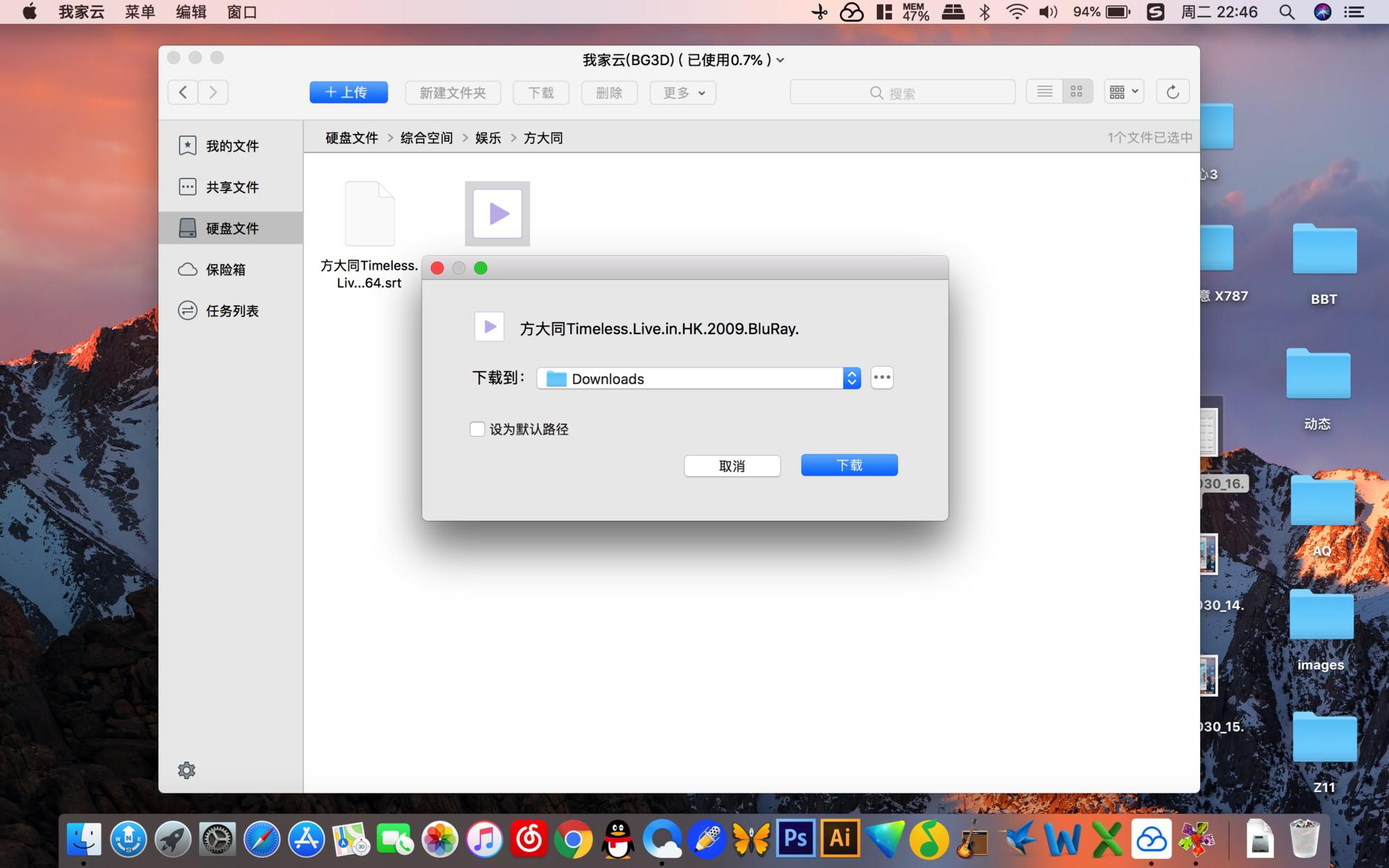Browse folders with the ellipsis button
1389x868 pixels.
[881, 377]
